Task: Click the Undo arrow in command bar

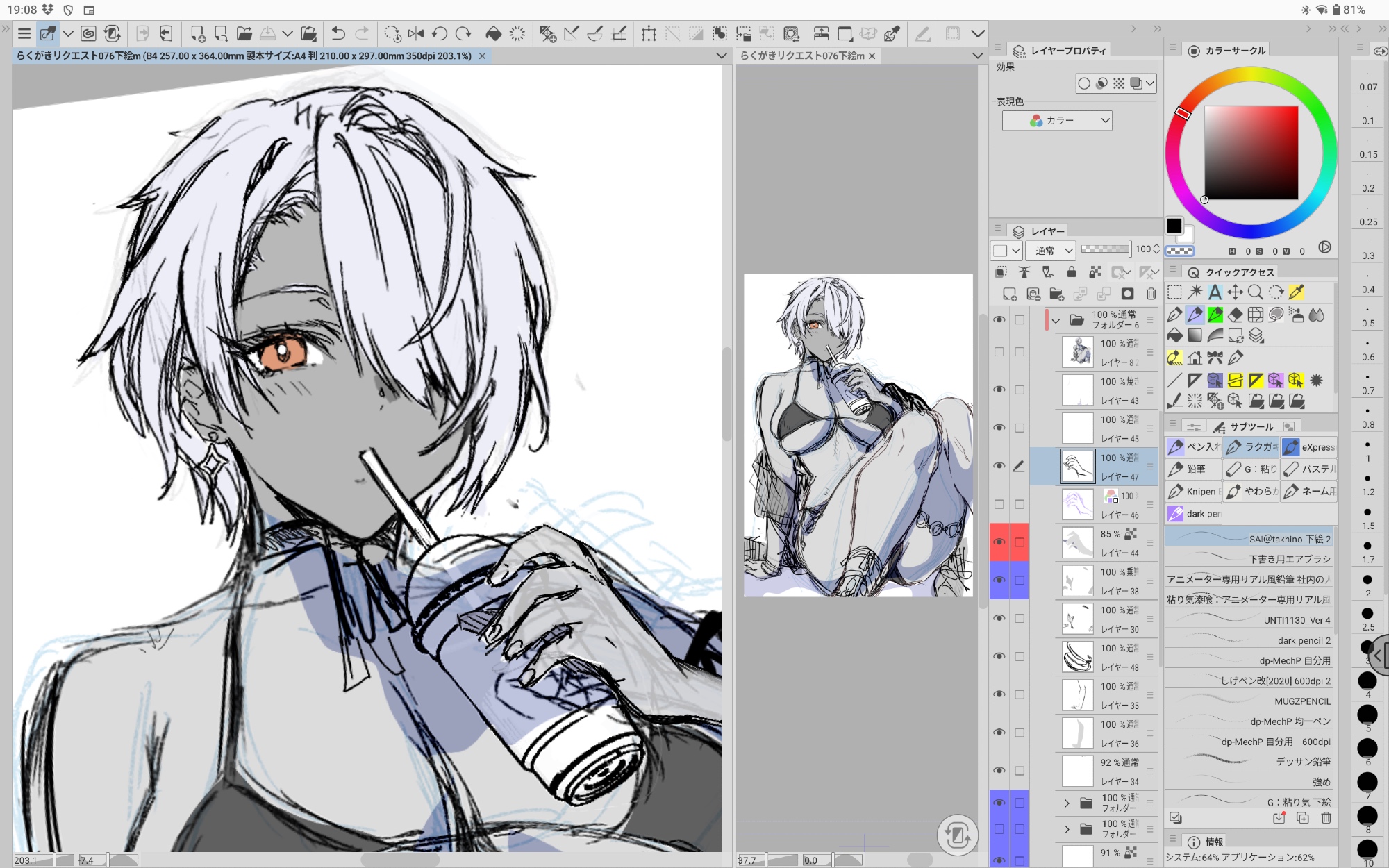Action: tap(338, 33)
